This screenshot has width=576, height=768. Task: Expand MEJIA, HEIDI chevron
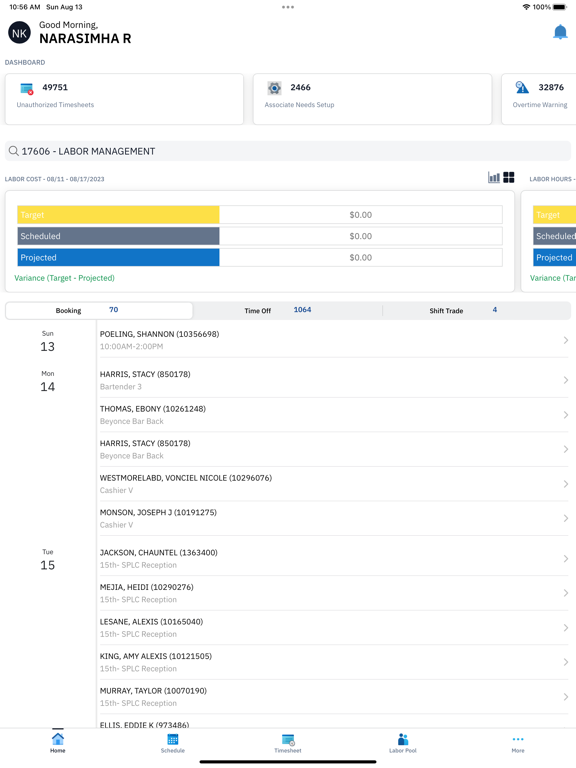pyautogui.click(x=566, y=593)
